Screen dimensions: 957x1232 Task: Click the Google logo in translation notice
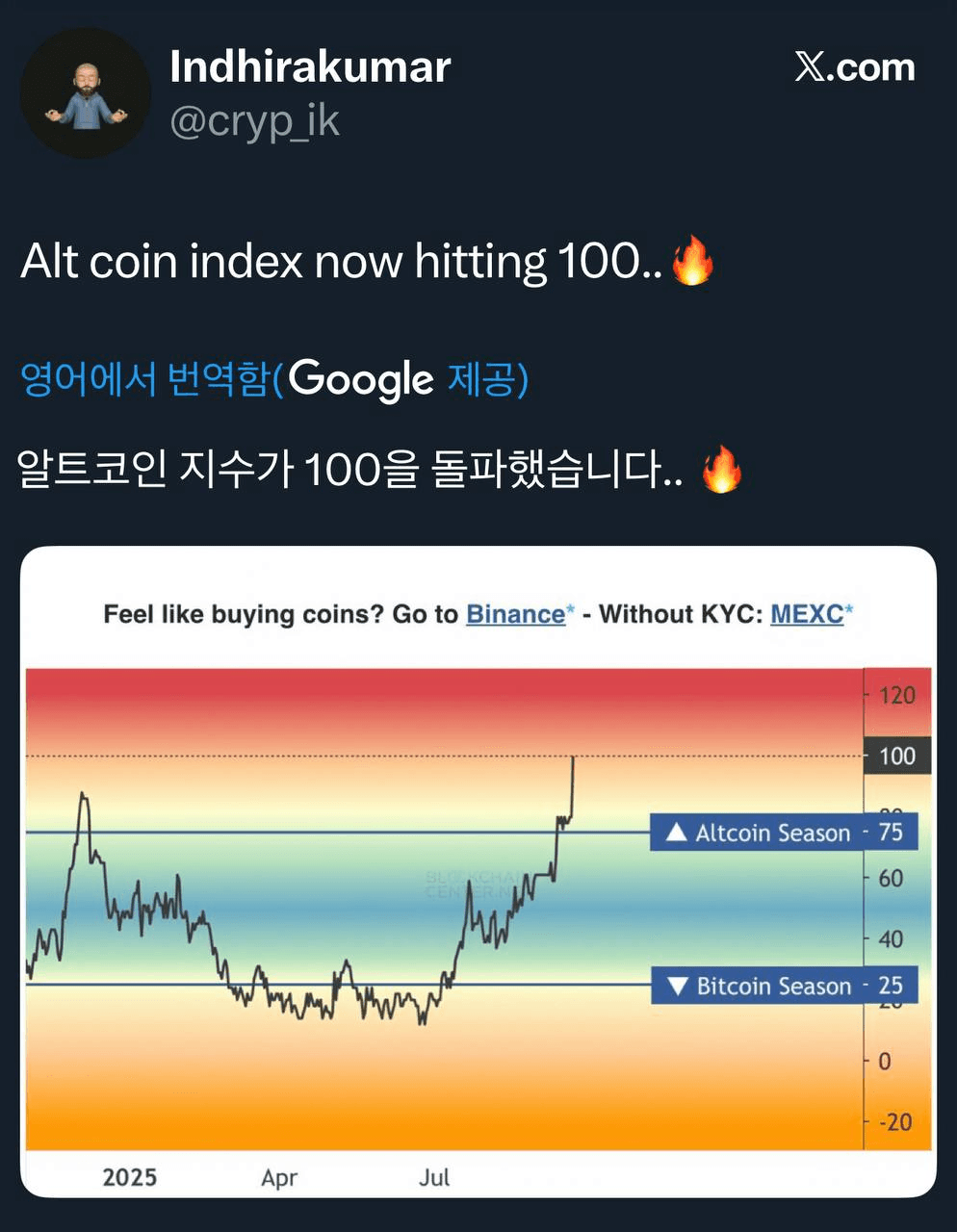click(x=361, y=378)
